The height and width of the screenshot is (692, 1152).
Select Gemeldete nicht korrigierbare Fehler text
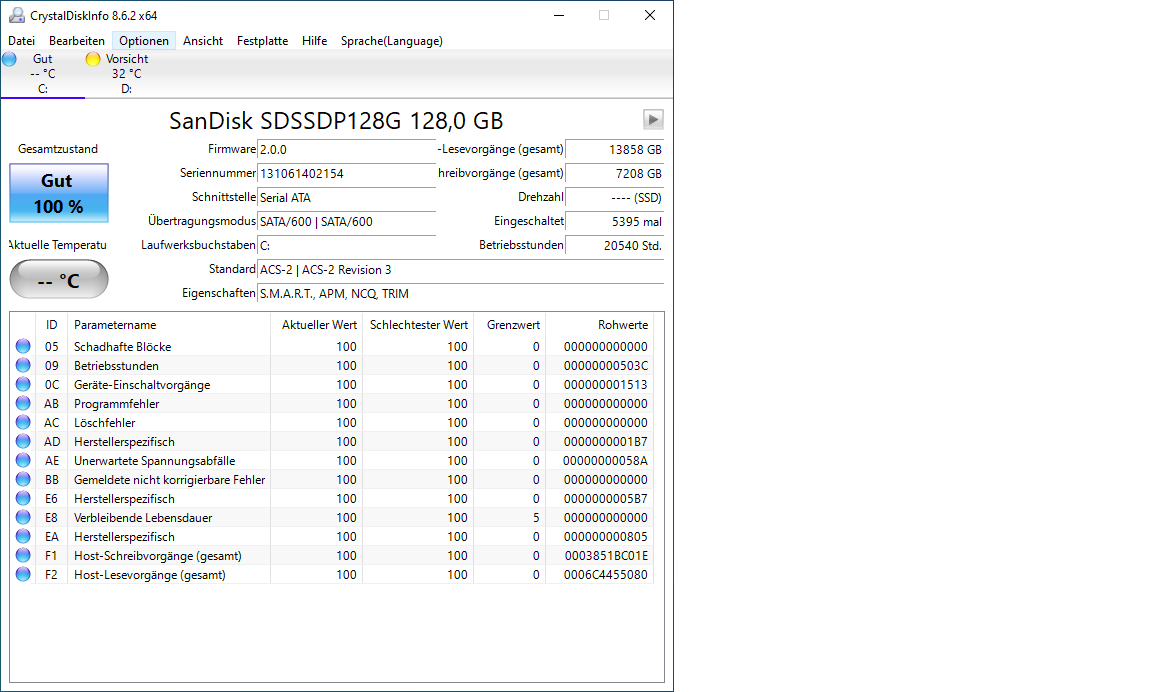click(170, 480)
